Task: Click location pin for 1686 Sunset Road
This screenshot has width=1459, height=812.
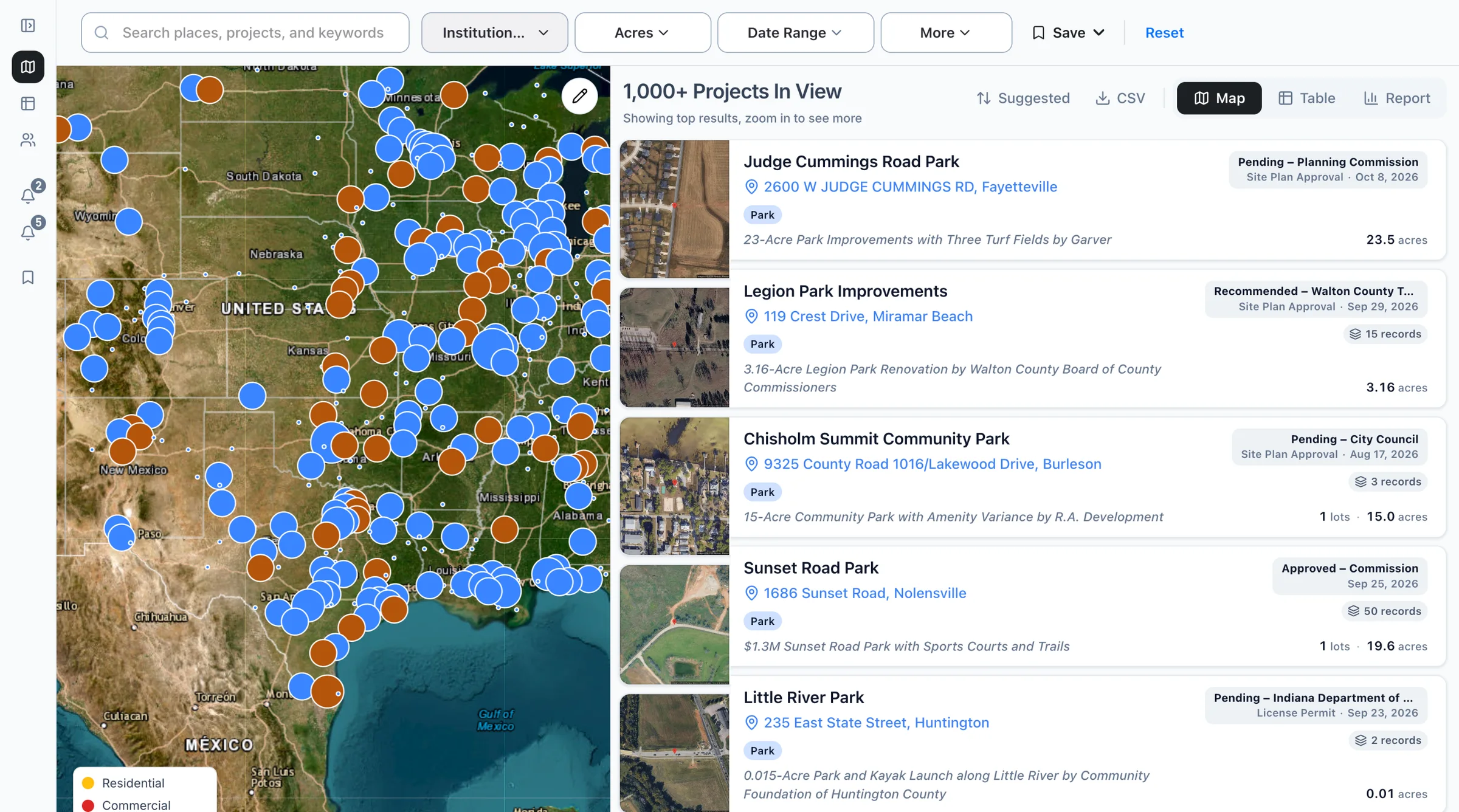Action: point(751,593)
